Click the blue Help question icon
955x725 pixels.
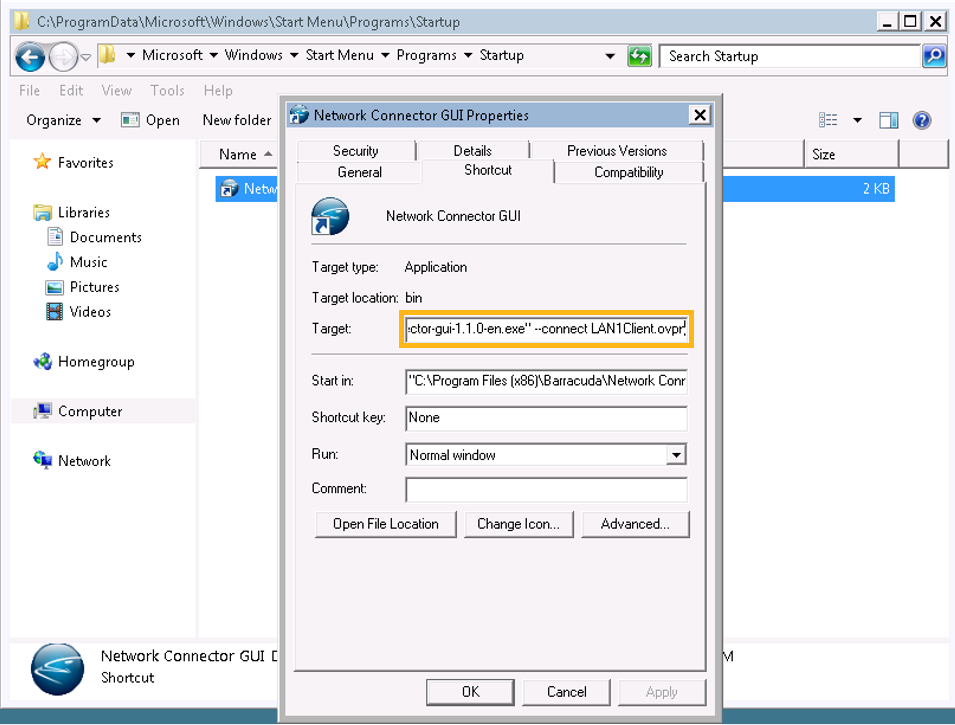tap(922, 120)
